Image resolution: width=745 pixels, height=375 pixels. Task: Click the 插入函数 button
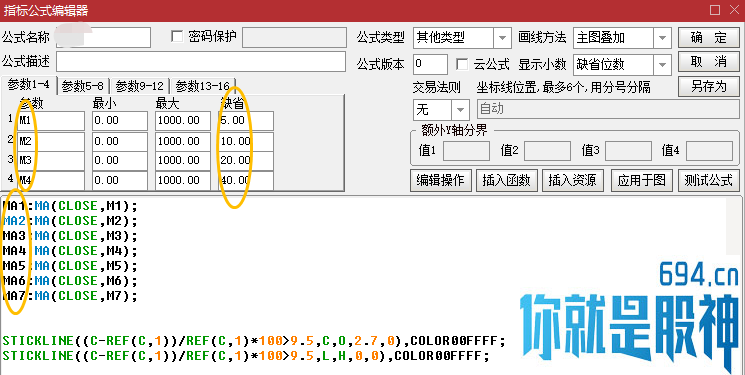coord(506,180)
